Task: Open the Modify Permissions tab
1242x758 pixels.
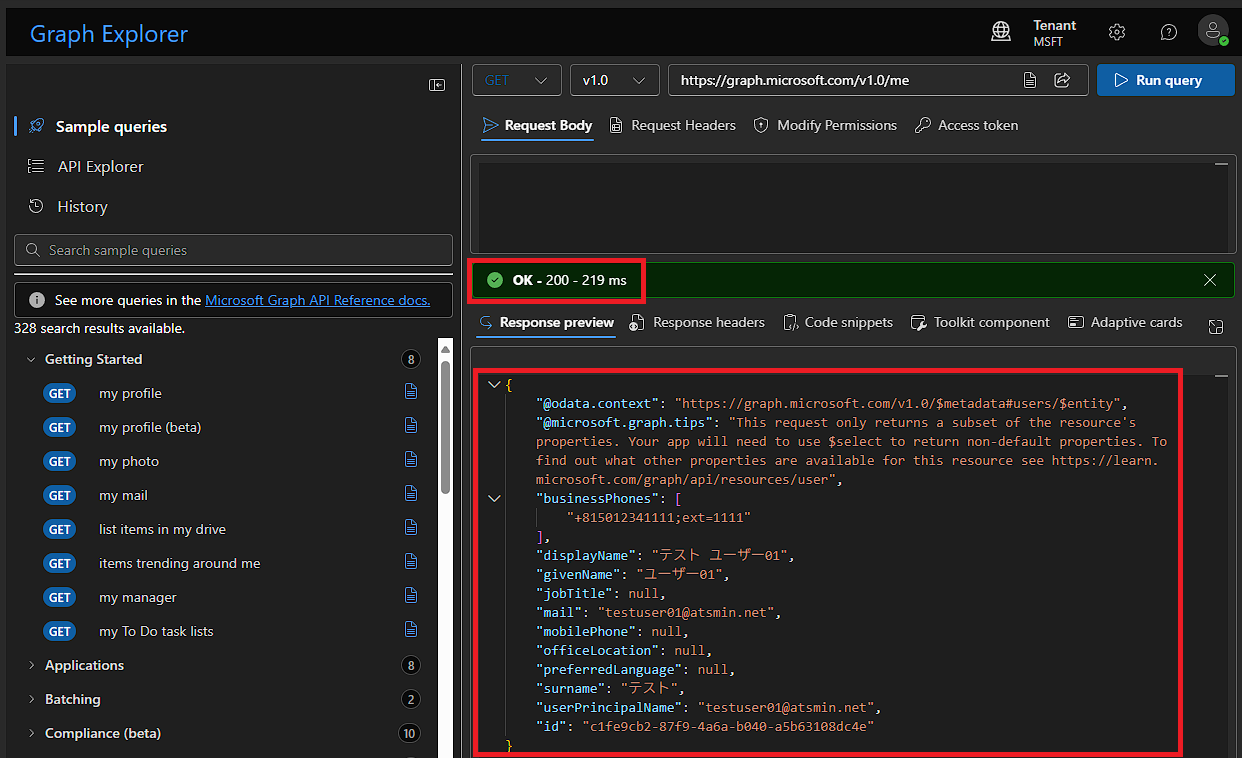Action: 825,125
